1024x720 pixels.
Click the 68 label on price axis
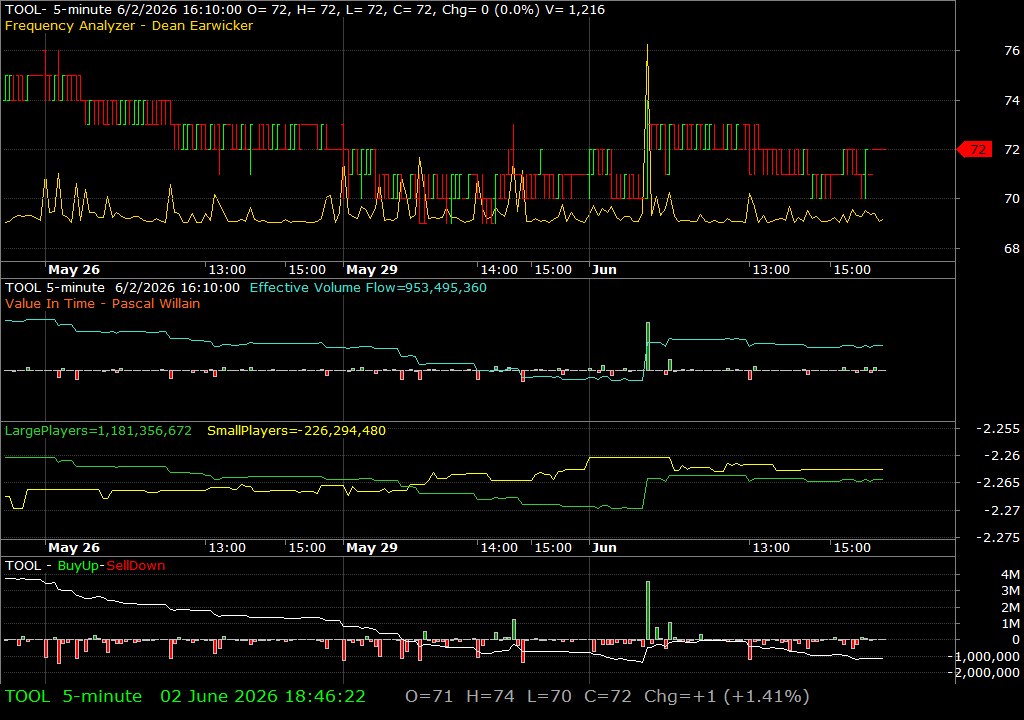(x=1012, y=248)
